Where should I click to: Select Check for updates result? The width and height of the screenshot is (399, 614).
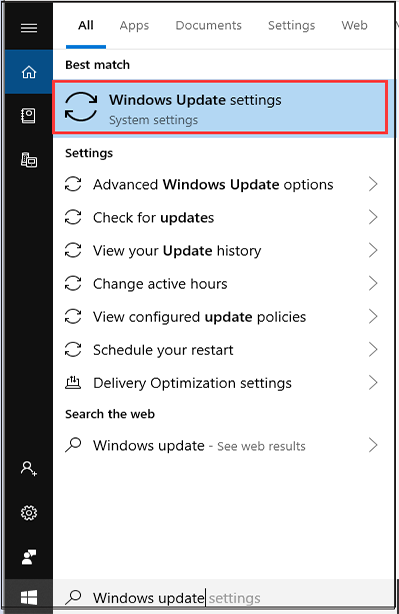[223, 217]
